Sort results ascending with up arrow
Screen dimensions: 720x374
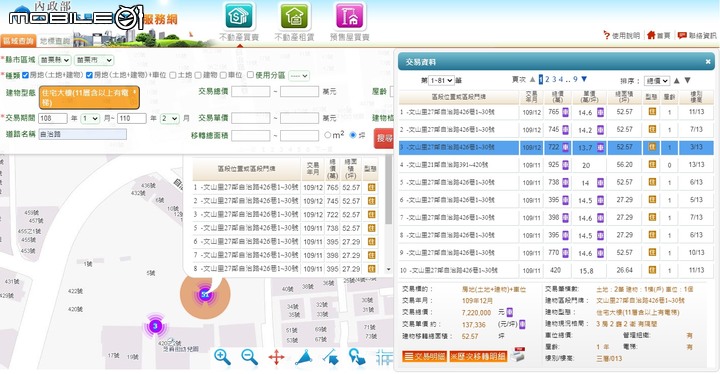[x=676, y=81]
